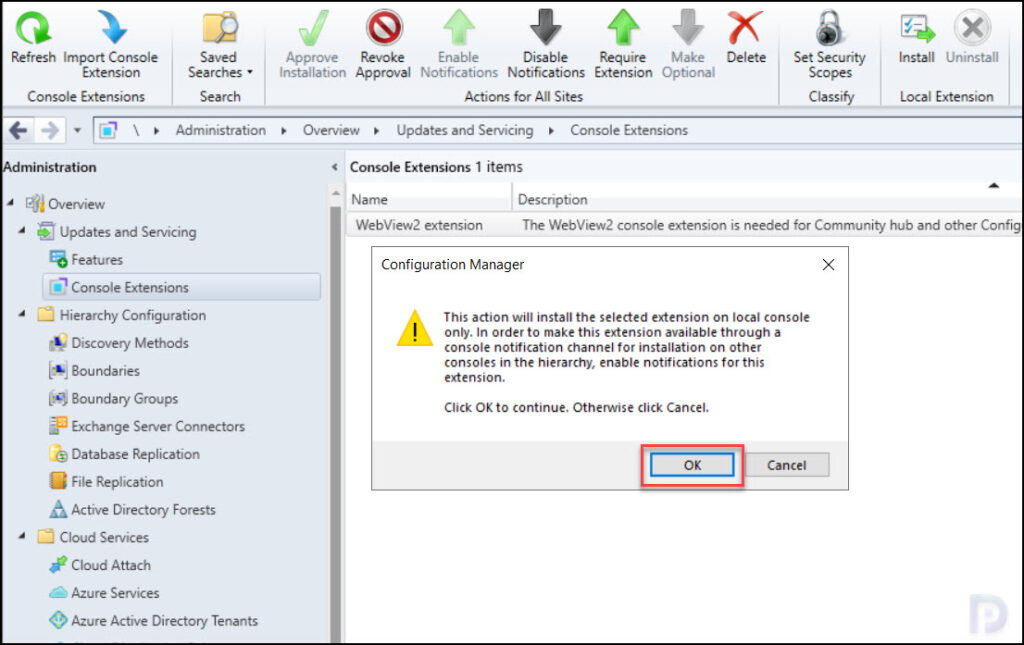Click Make Optional ribbon icon

[x=688, y=28]
